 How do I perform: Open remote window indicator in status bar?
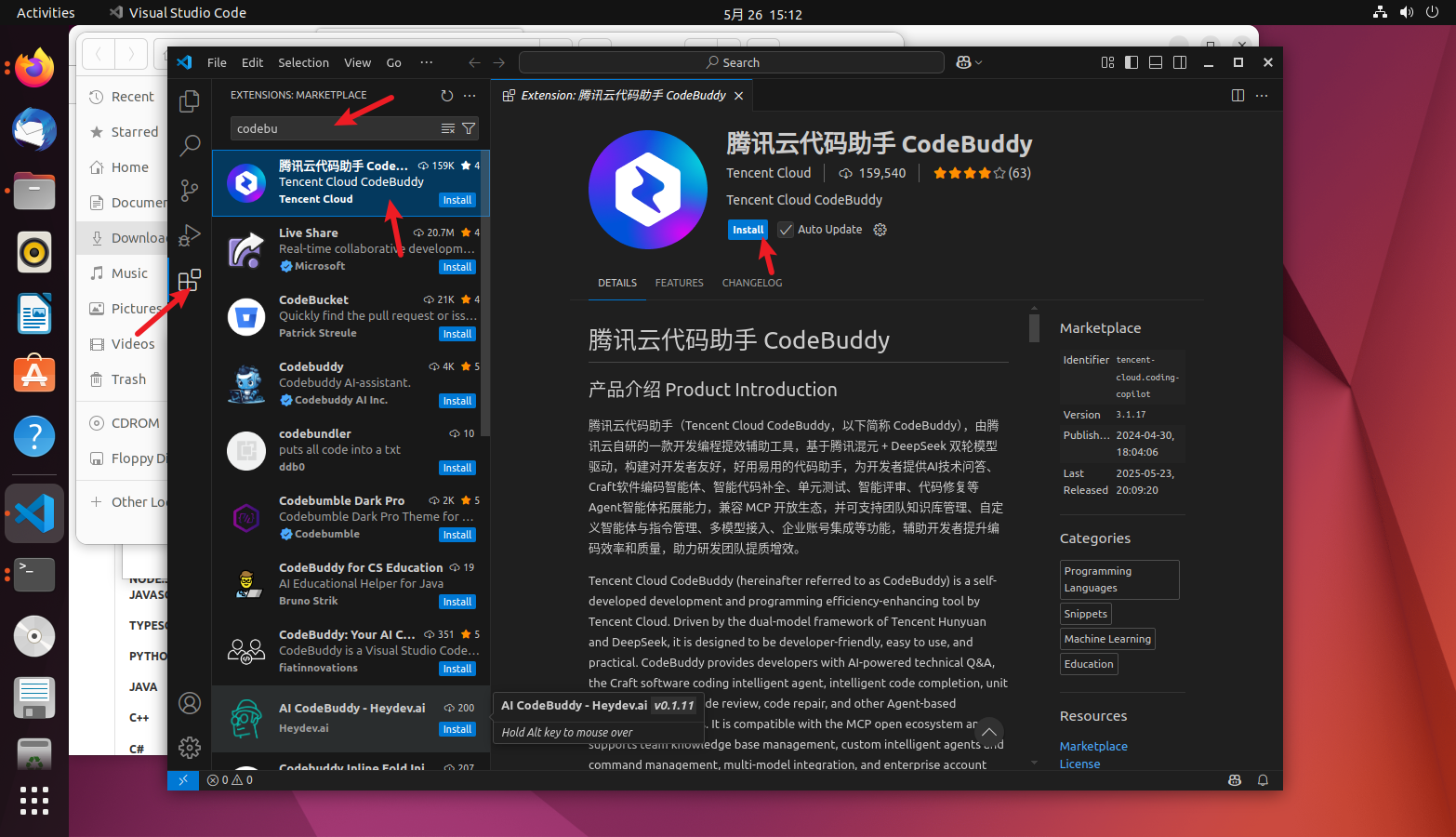click(x=183, y=780)
